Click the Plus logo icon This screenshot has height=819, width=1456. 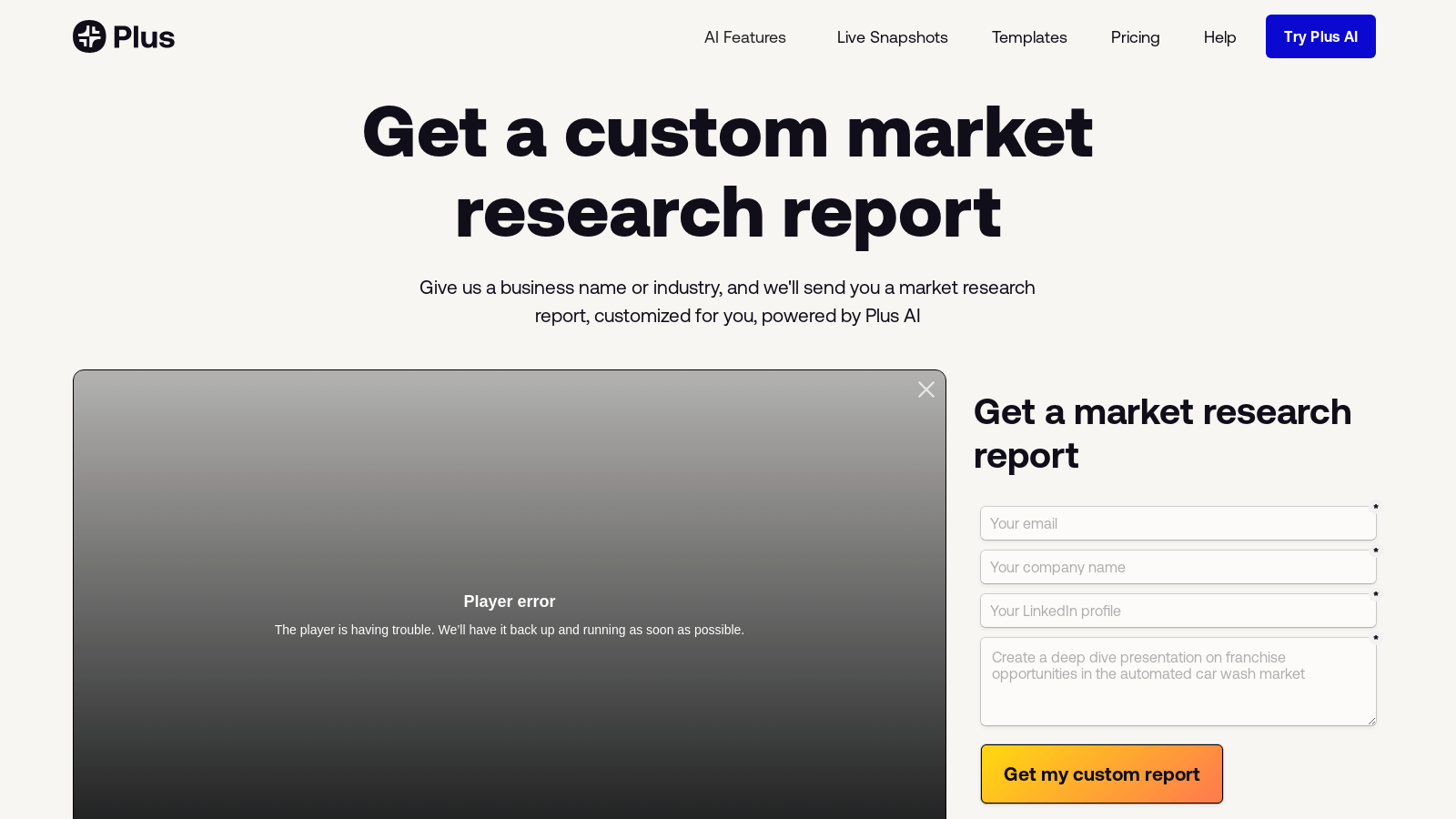tap(89, 36)
